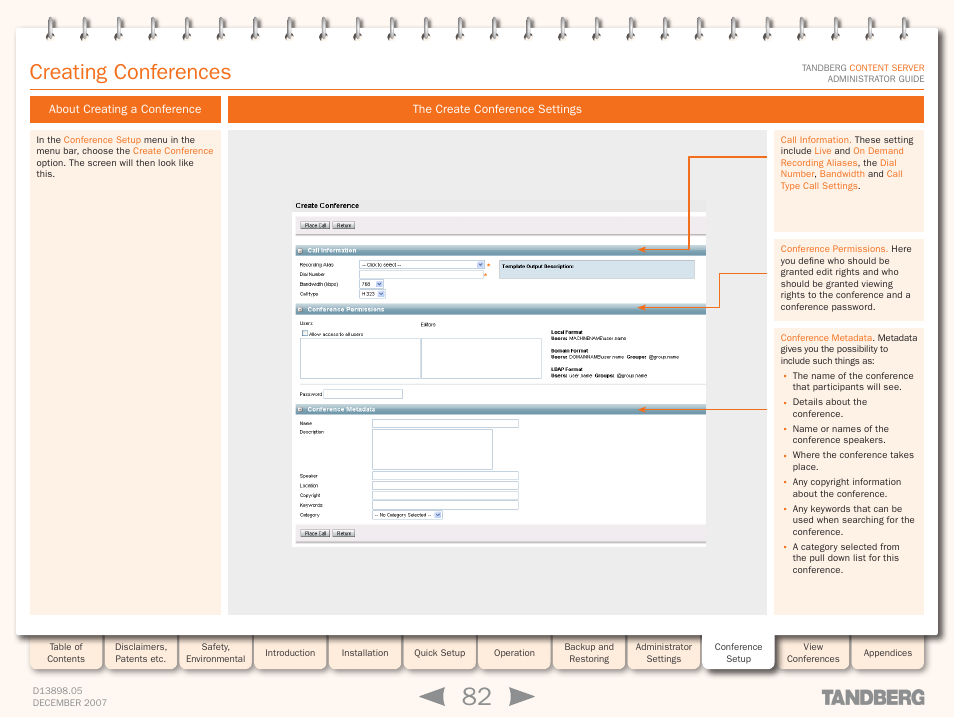Collapse Conference Permissions section icon
Image resolution: width=954 pixels, height=718 pixels.
[300, 310]
